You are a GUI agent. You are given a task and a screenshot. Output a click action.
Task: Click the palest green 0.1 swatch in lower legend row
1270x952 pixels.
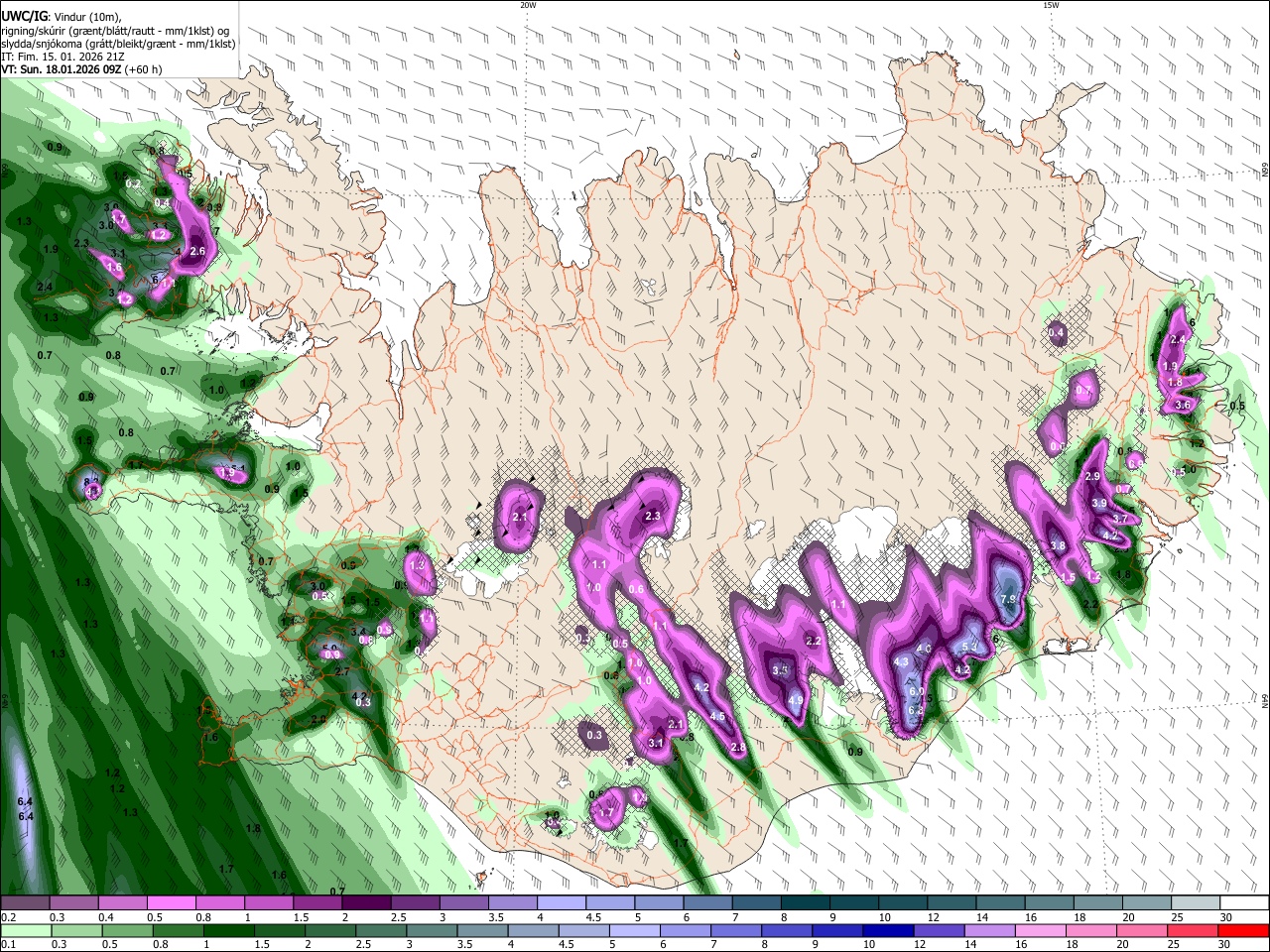25,930
